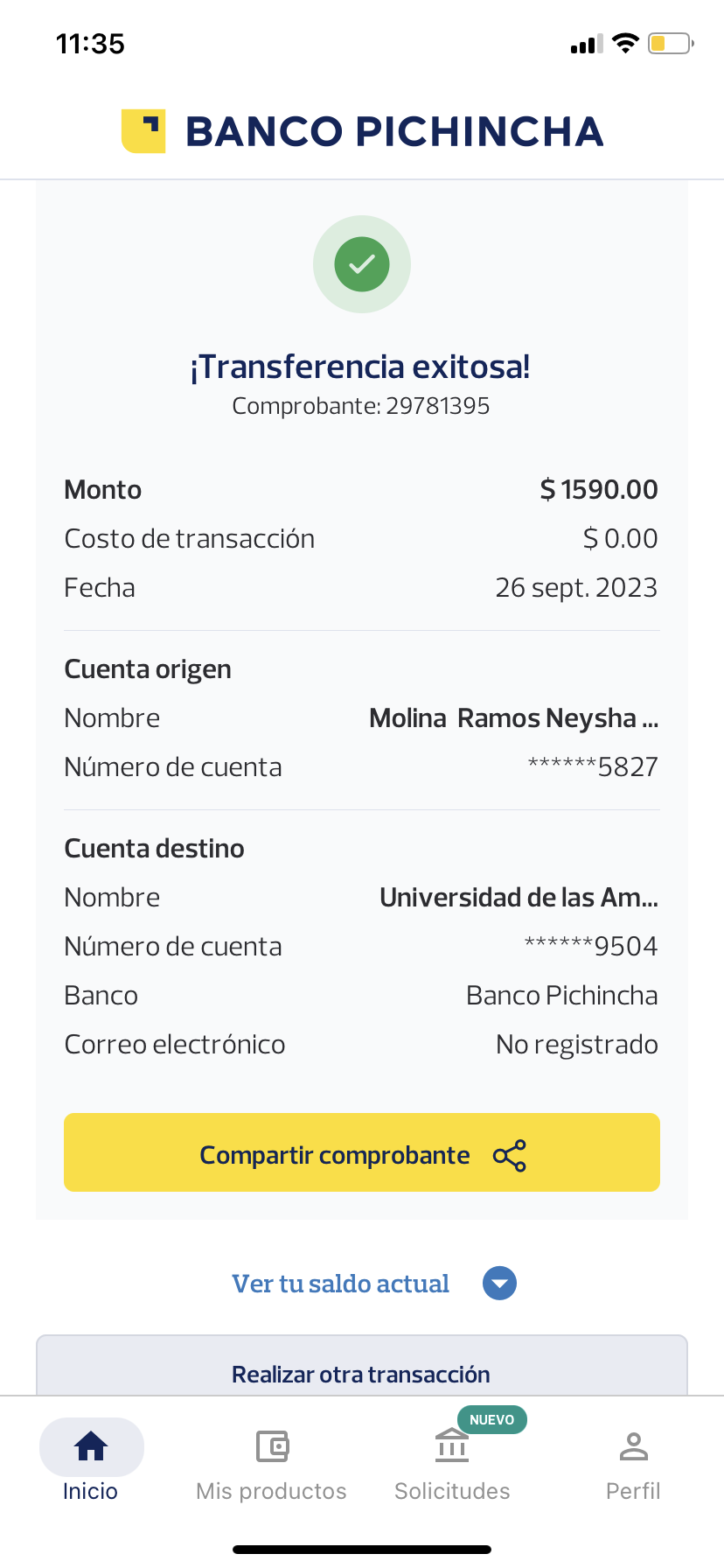The image size is (724, 1568).
Task: Tap the Inicio home icon
Action: tap(91, 1446)
